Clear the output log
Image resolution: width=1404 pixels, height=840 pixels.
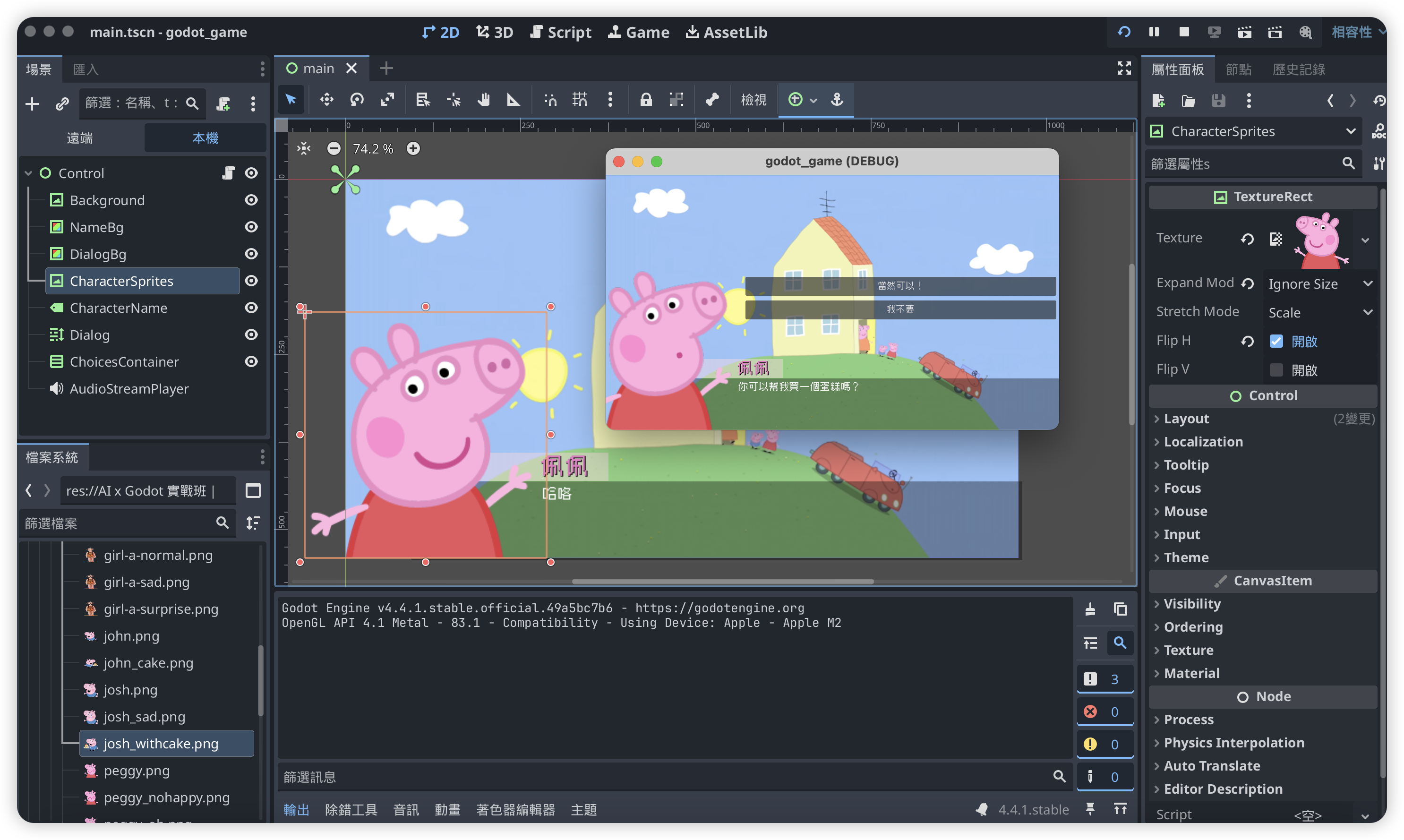point(1090,609)
